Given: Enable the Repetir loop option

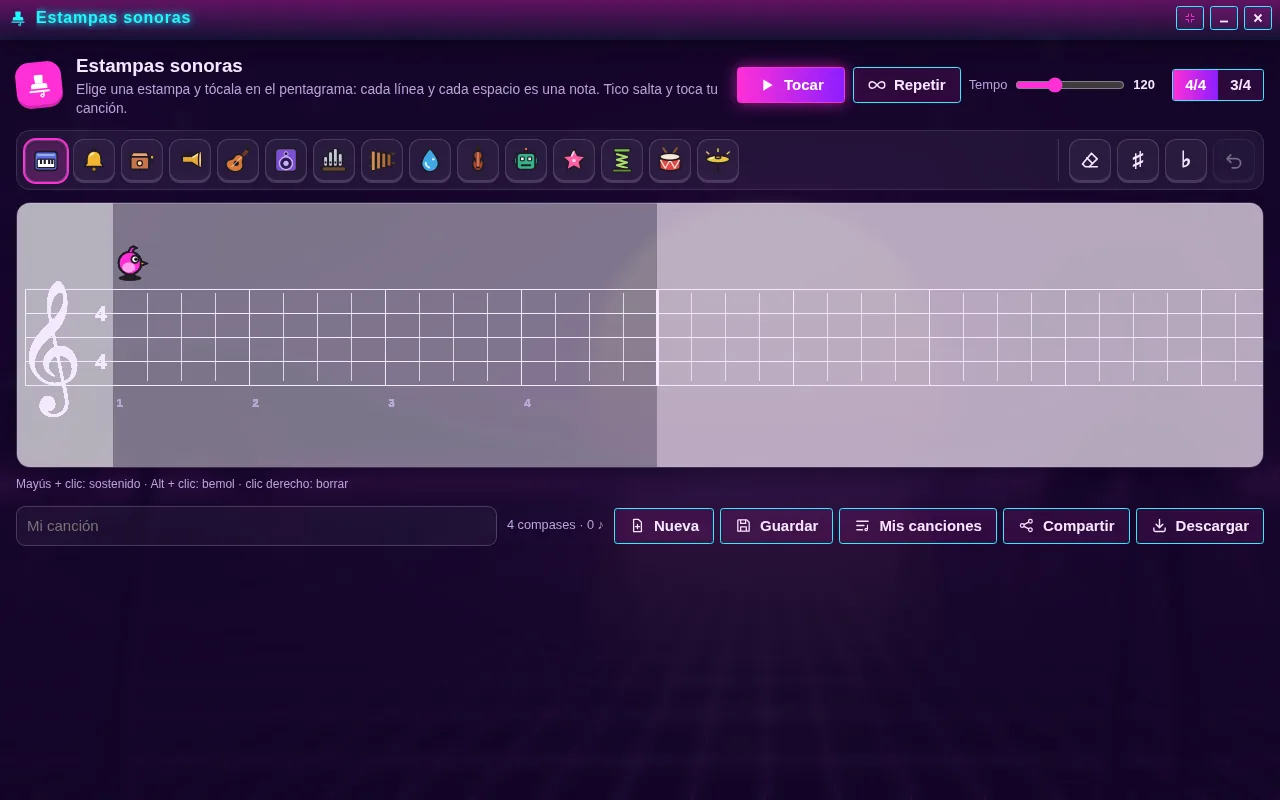Looking at the screenshot, I should (x=907, y=85).
